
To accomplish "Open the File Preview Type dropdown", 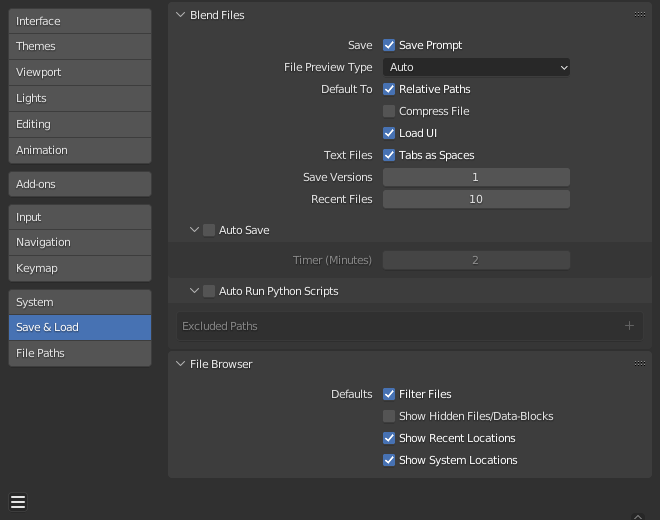I will (476, 67).
